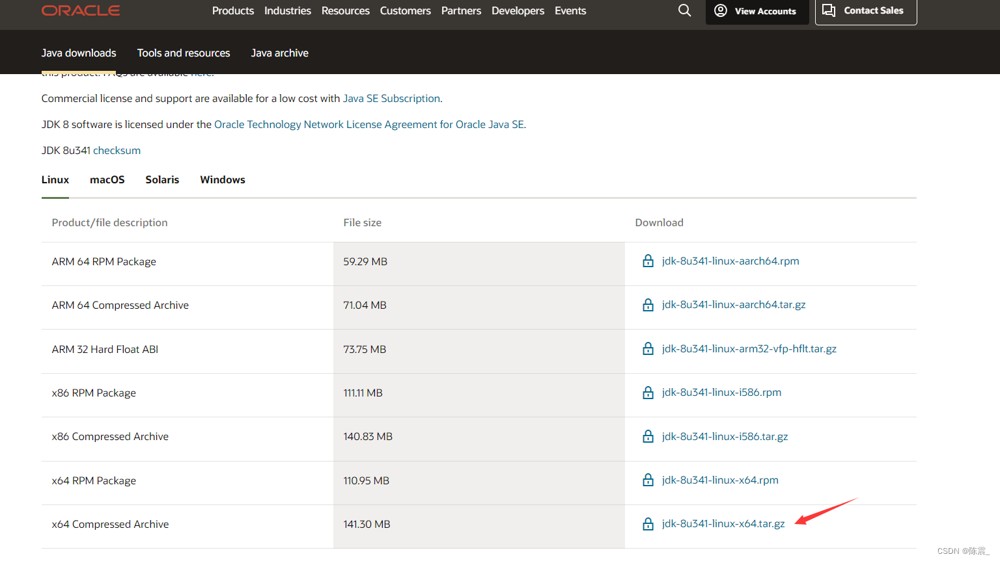Select the macOS platform tab
Screen dimensions: 1000x561
point(107,180)
